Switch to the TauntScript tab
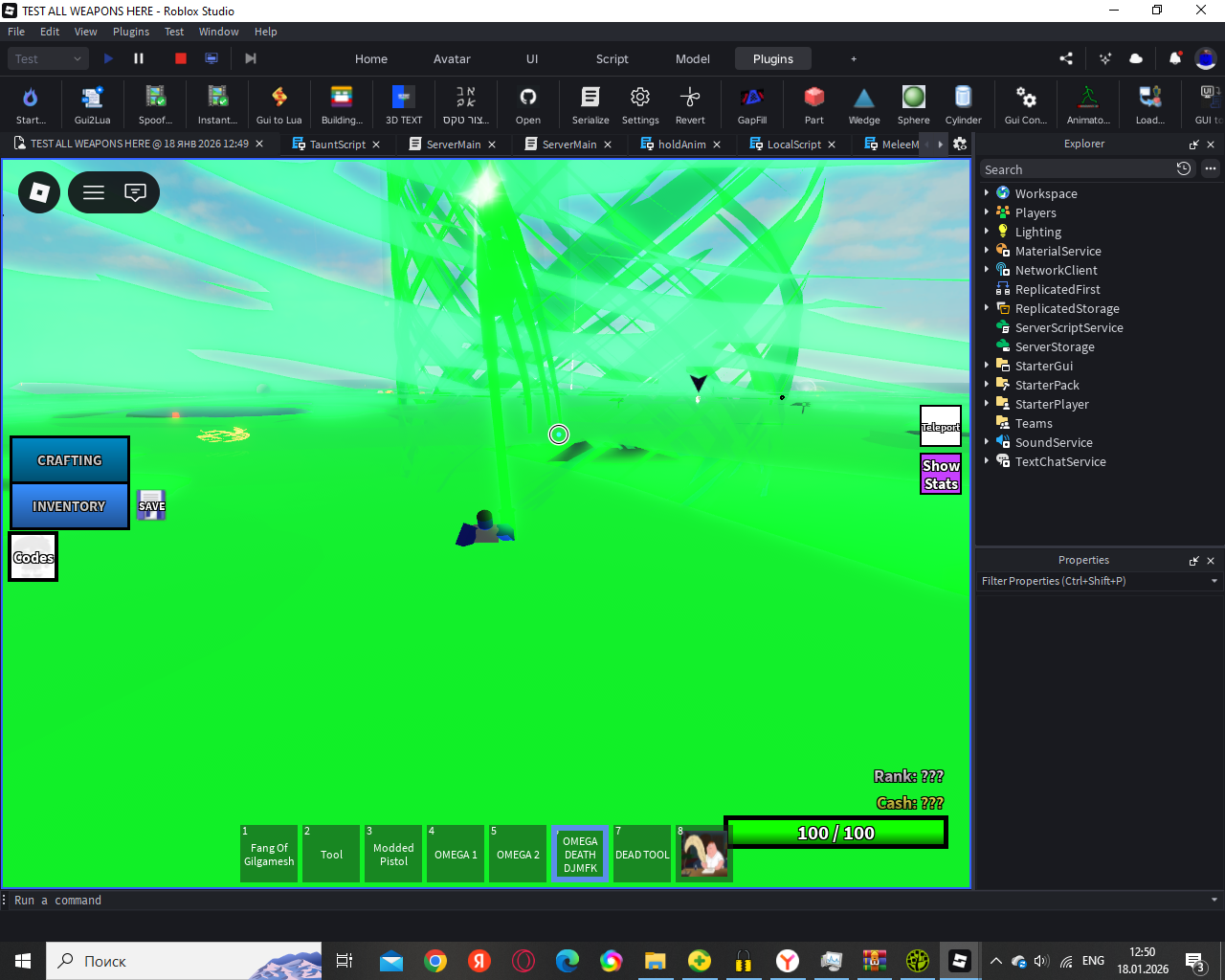 coord(337,145)
